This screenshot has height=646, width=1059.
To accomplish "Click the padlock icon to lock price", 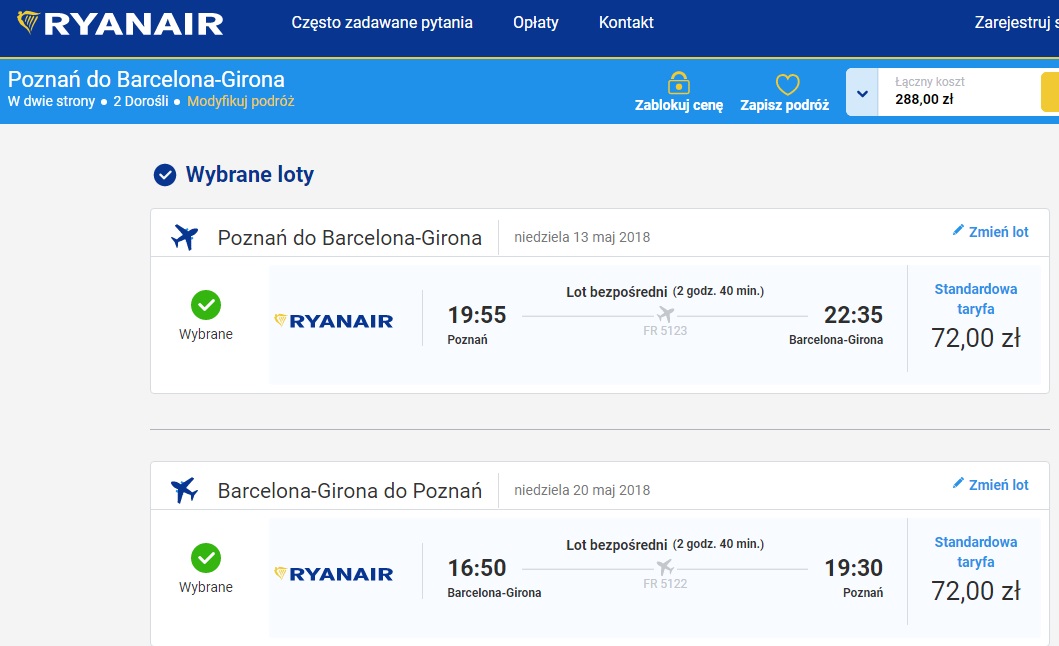I will point(679,83).
